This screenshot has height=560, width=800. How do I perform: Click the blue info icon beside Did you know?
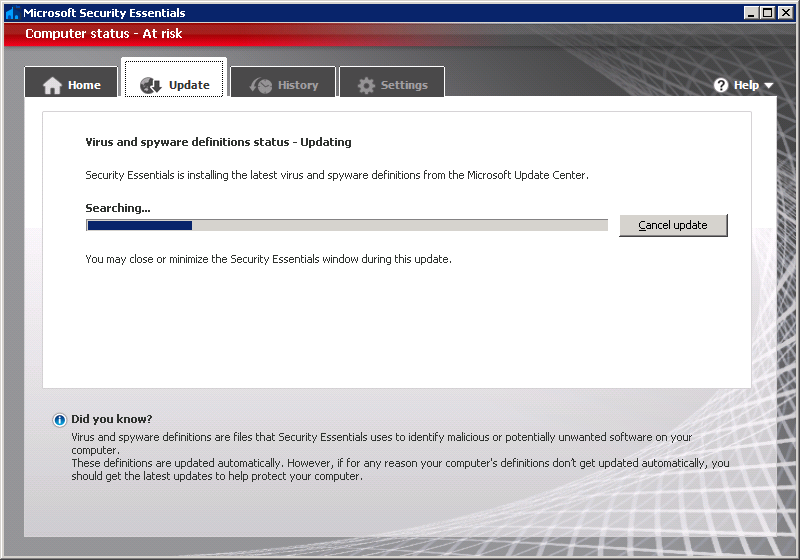[60, 420]
